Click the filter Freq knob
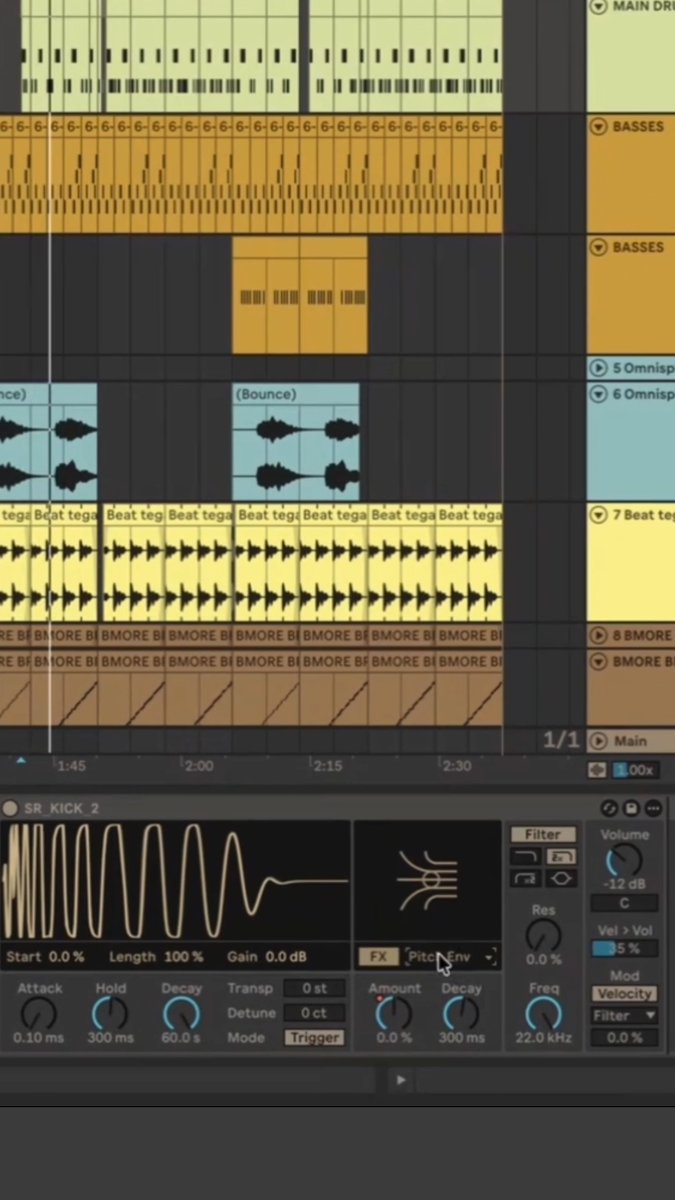This screenshot has height=1200, width=675. click(543, 1014)
